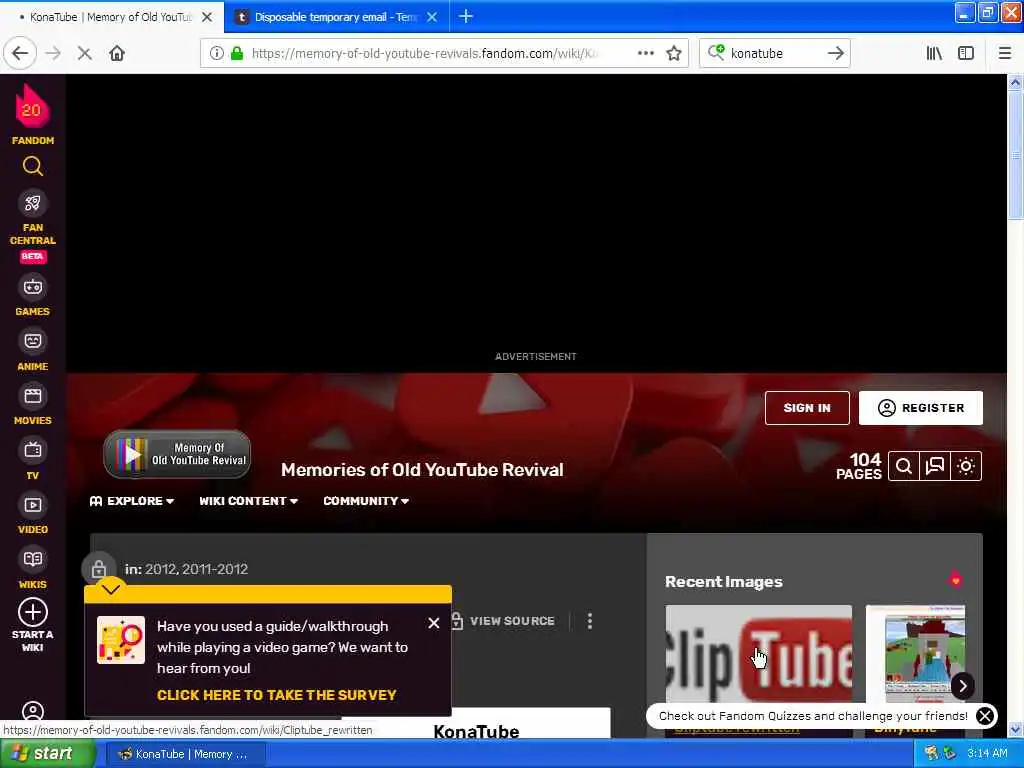Stop loading the page
Image resolution: width=1024 pixels, height=768 pixels.
tap(84, 54)
